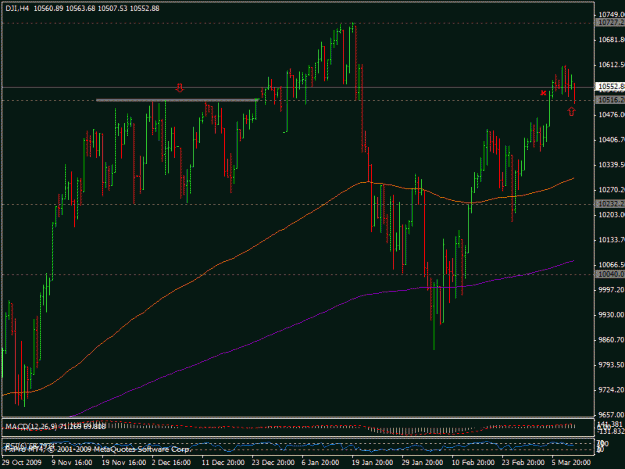Select the gray horizontal resistance trendline
The height and width of the screenshot is (469, 625).
pyautogui.click(x=177, y=100)
